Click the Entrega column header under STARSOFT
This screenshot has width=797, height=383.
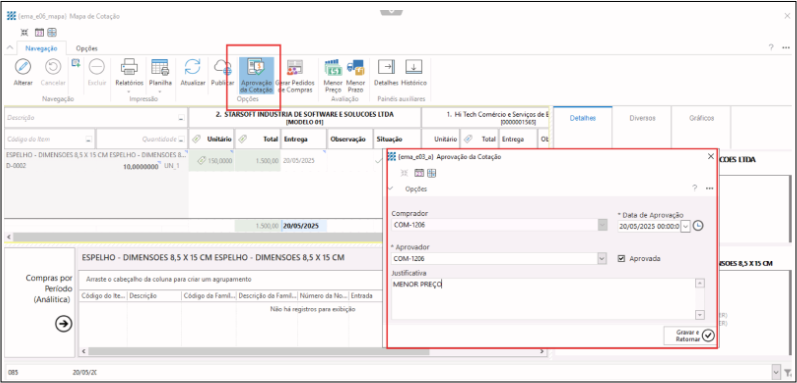[304, 139]
